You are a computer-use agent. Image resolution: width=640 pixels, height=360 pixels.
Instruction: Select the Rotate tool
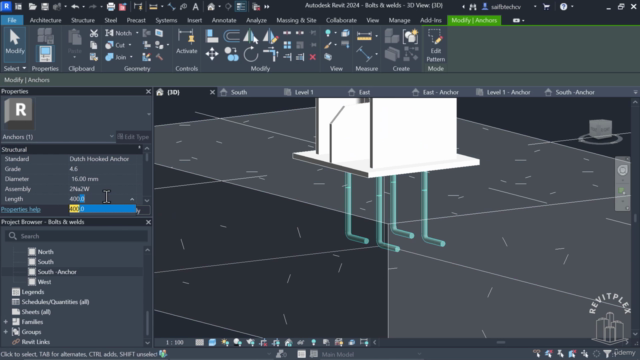251,54
